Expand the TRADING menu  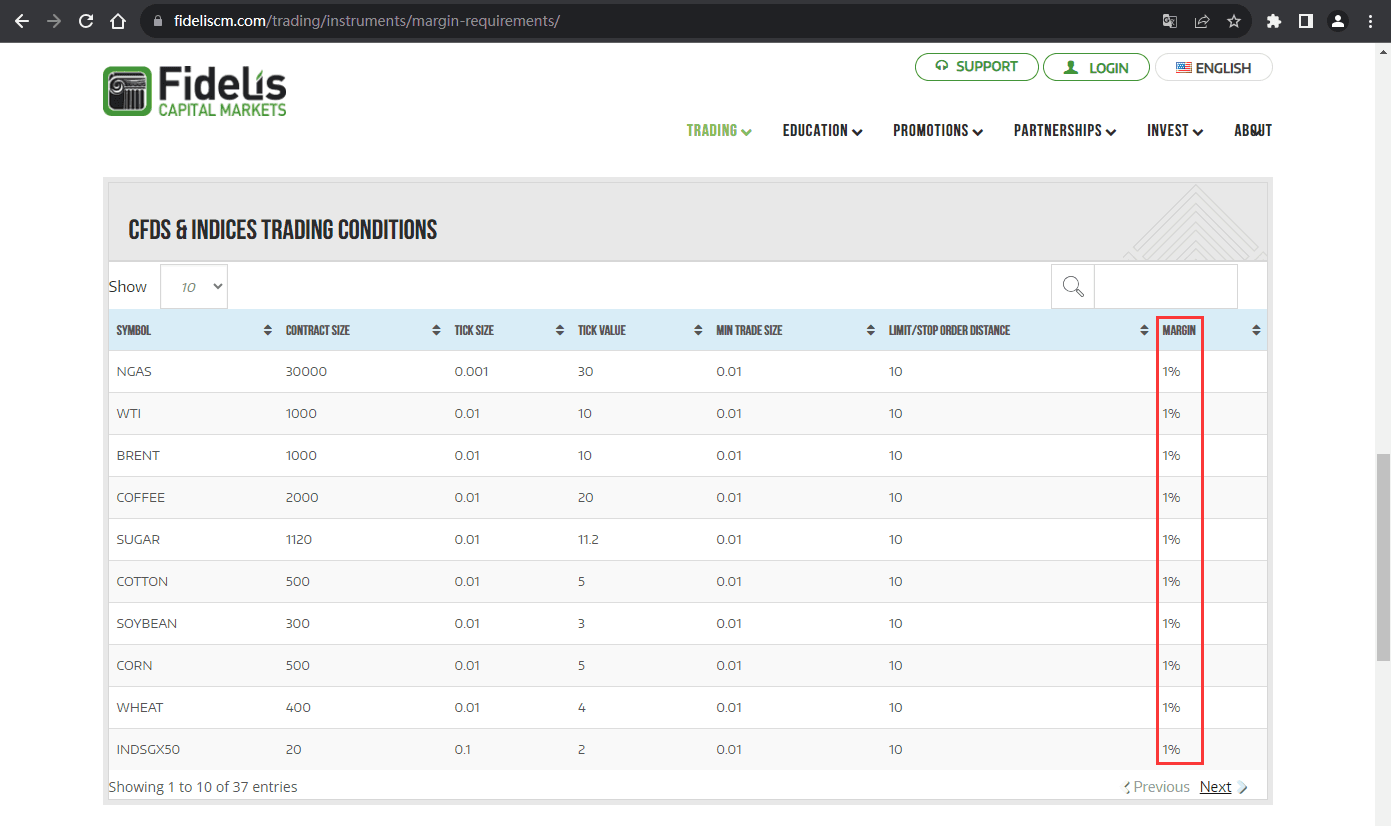[719, 131]
